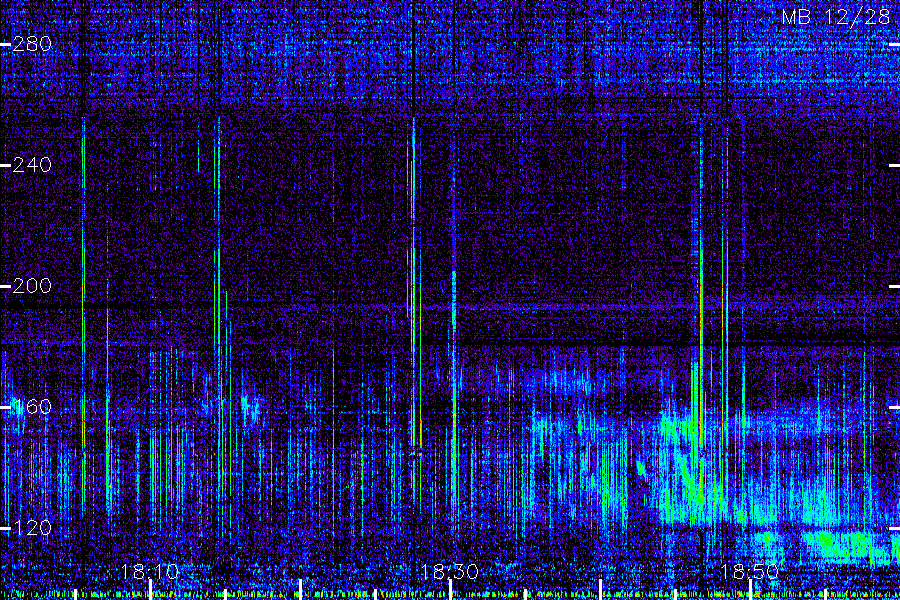The height and width of the screenshot is (600, 900).
Task: Click the 120 frequency axis label
Action: (x=32, y=528)
